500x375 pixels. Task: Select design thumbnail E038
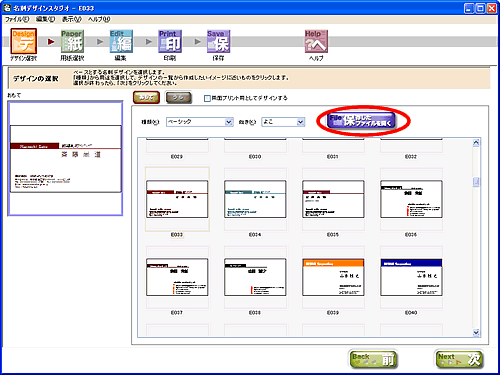(x=255, y=277)
